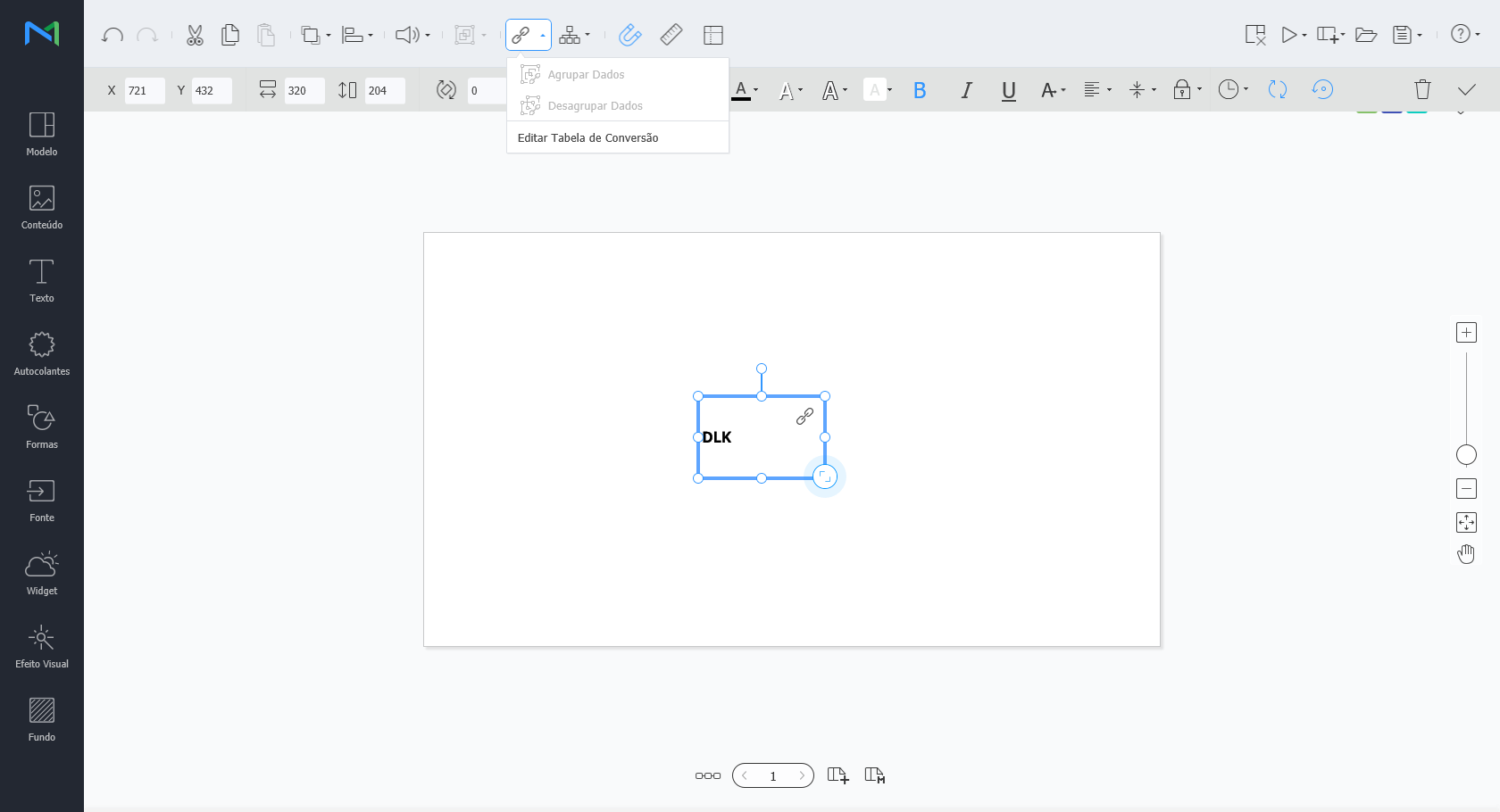Go to next page arrow
This screenshot has width=1500, height=812.
click(802, 775)
